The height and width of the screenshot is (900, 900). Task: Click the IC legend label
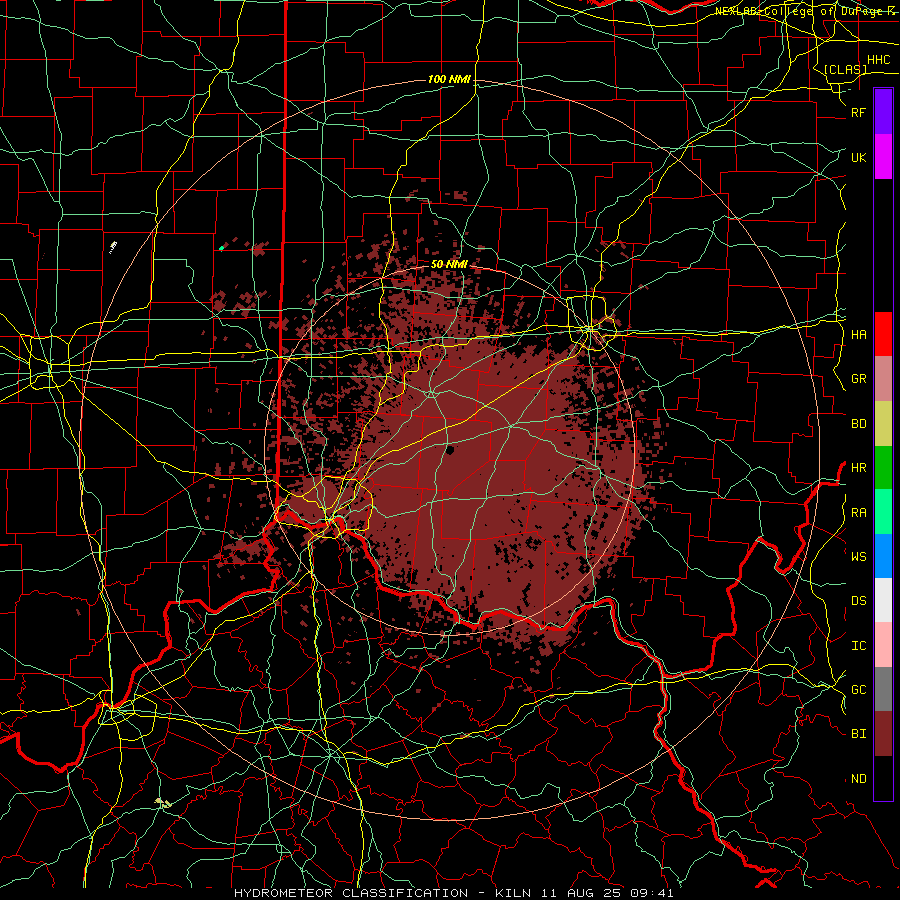(x=858, y=646)
